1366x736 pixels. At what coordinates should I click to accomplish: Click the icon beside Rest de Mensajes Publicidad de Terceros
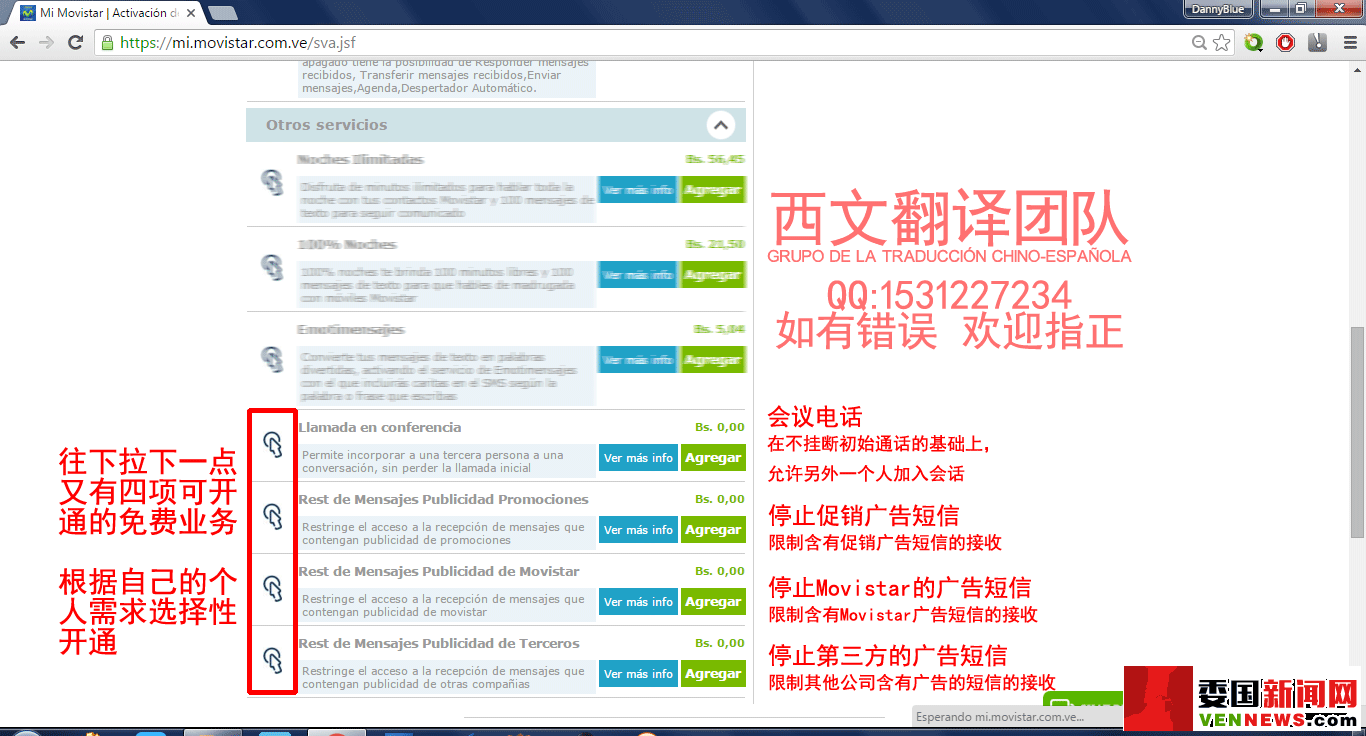click(272, 660)
